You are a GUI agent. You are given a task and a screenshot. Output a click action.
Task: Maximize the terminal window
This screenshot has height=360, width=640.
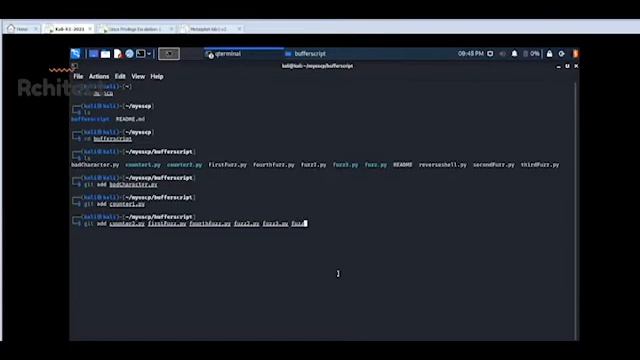(567, 66)
